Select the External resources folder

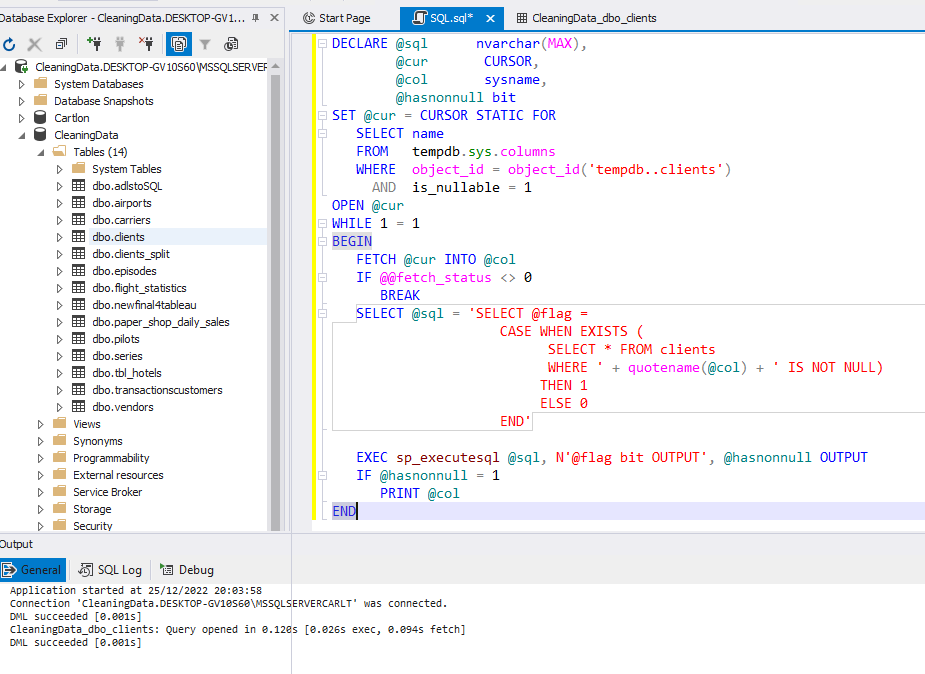pos(108,475)
